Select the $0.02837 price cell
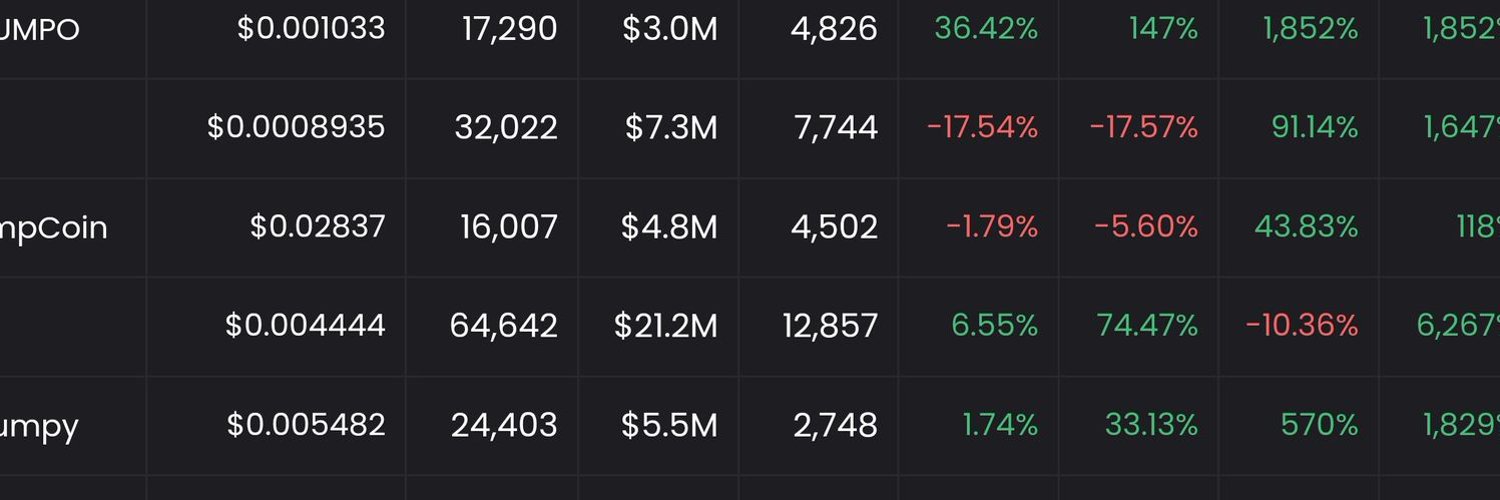Viewport: 1500px width, 500px height. pos(318,228)
